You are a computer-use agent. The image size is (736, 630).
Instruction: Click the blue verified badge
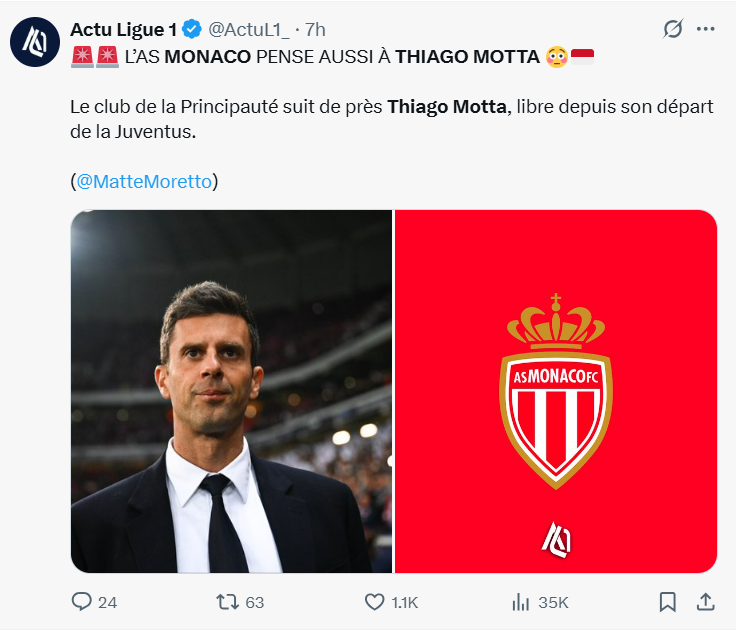tap(191, 30)
